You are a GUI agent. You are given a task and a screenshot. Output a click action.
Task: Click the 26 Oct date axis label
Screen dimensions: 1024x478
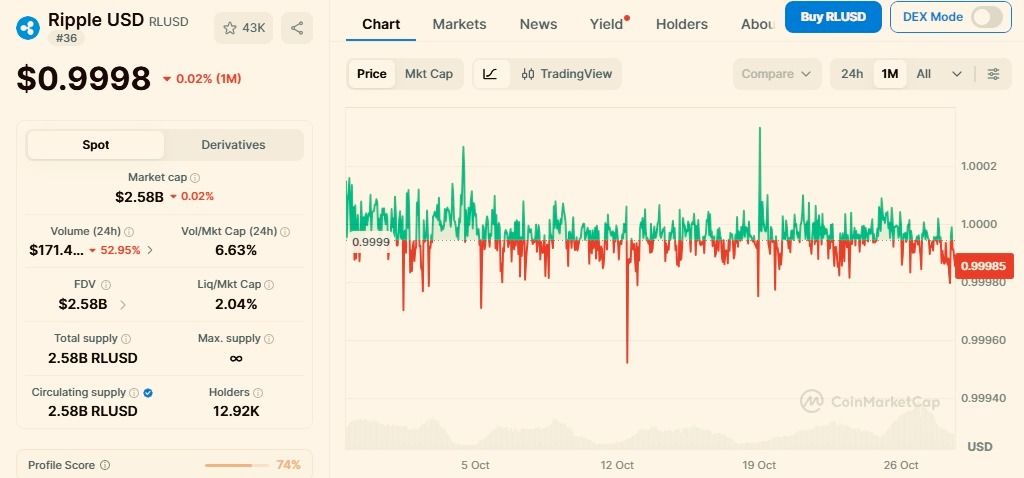click(x=901, y=465)
